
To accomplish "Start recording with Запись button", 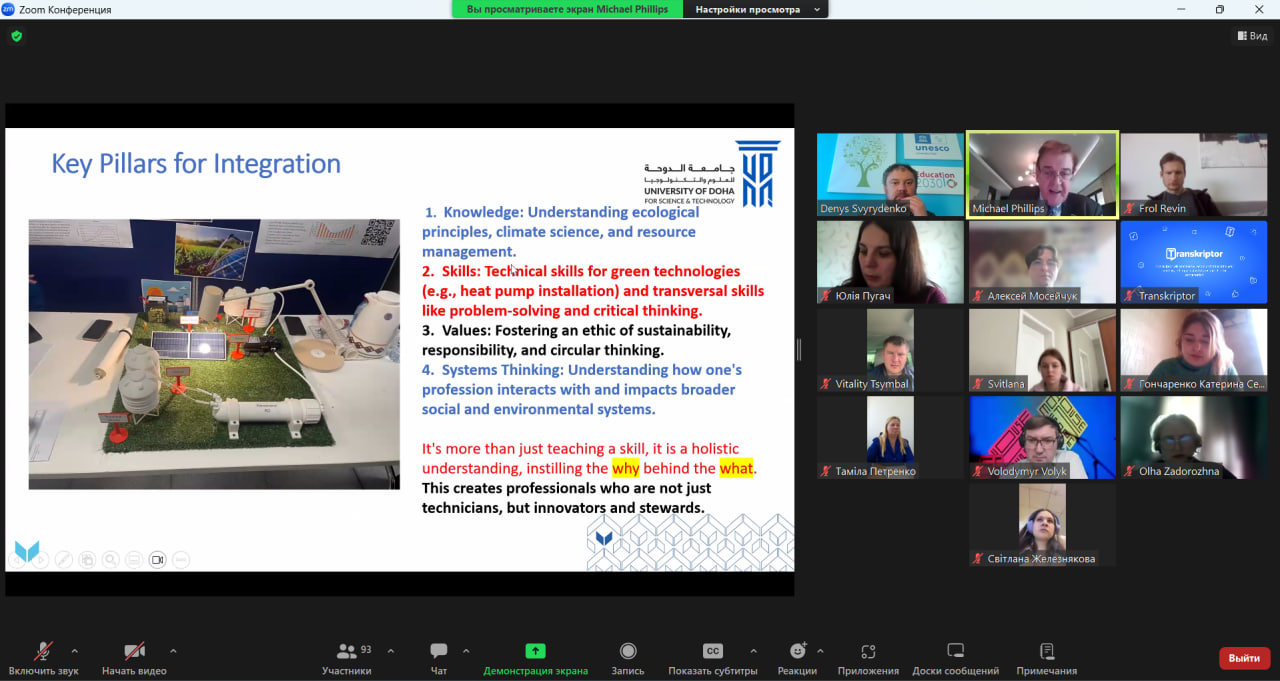I will click(x=628, y=652).
